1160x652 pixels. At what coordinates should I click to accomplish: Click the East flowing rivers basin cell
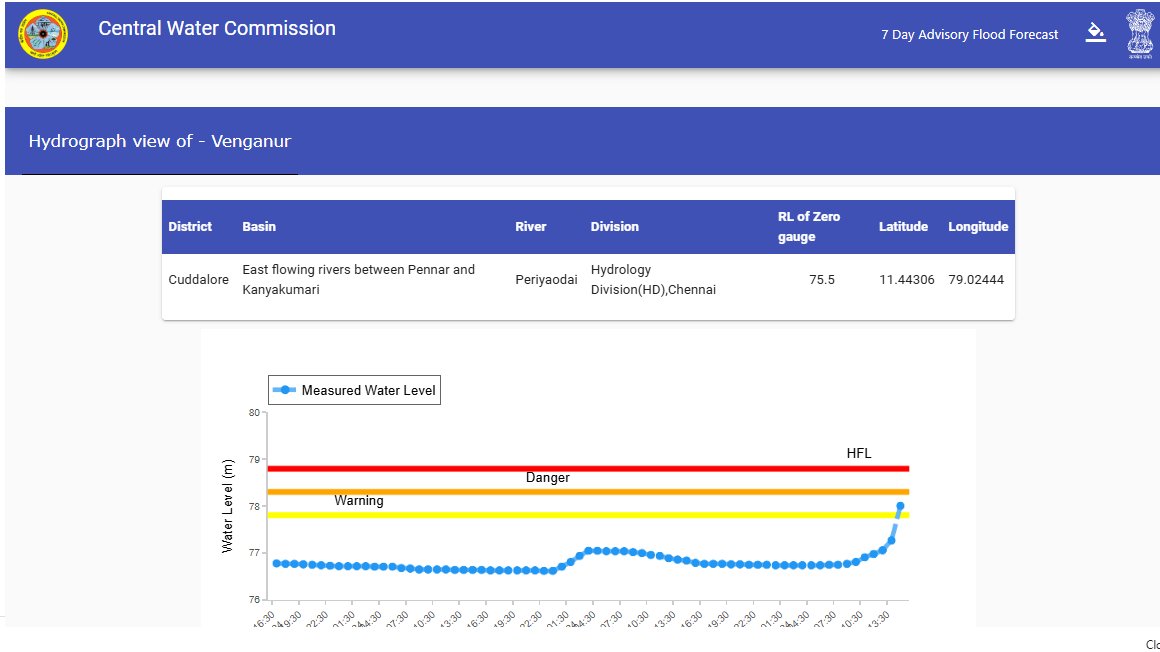click(x=359, y=280)
